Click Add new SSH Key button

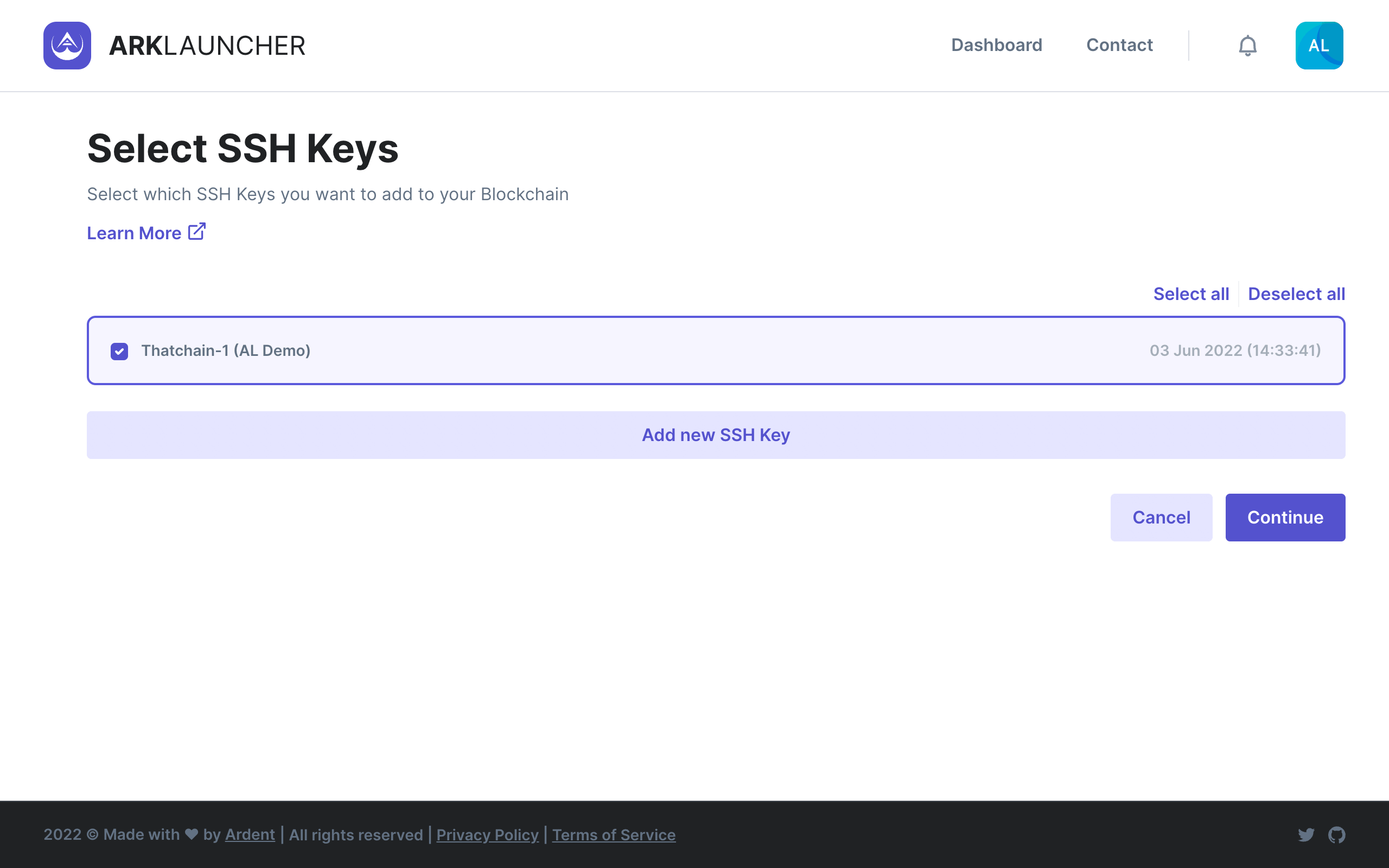(x=715, y=435)
